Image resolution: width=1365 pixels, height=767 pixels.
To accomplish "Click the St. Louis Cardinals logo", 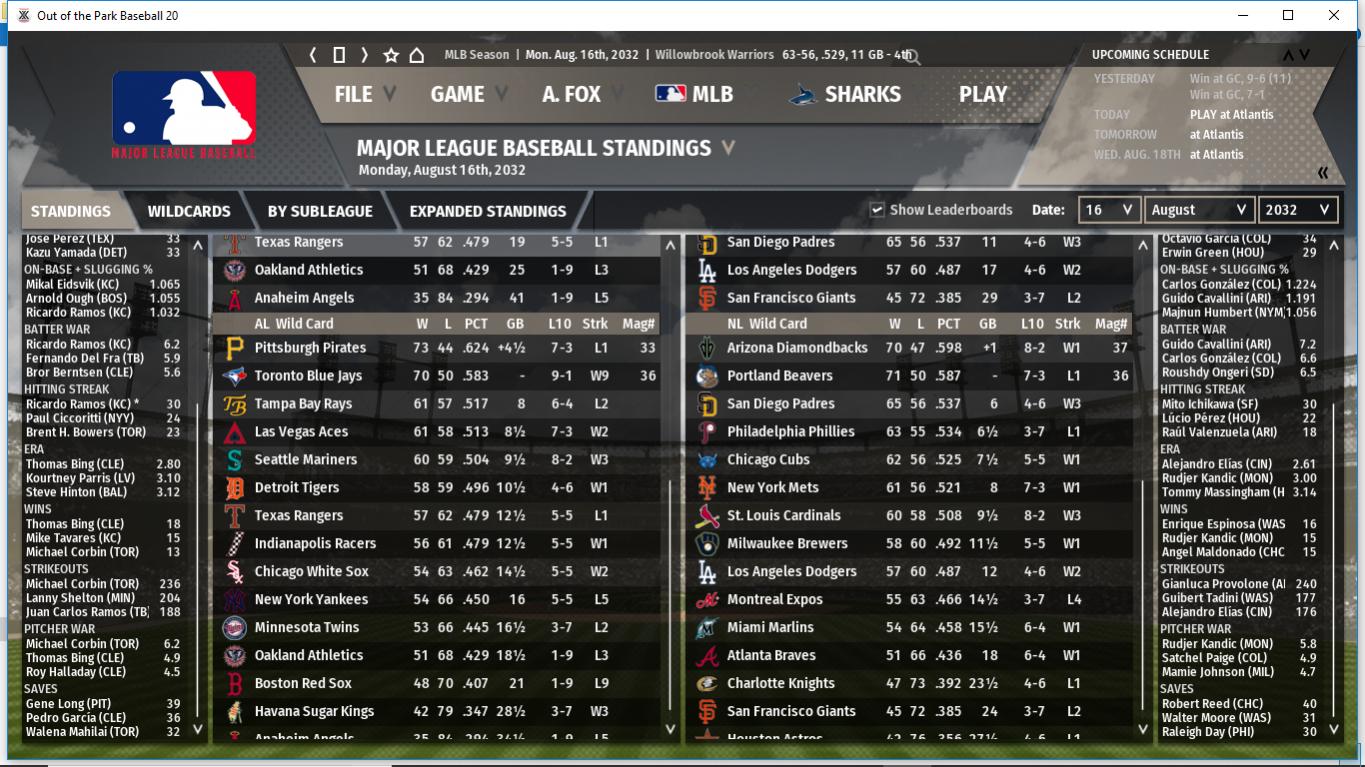I will click(707, 516).
